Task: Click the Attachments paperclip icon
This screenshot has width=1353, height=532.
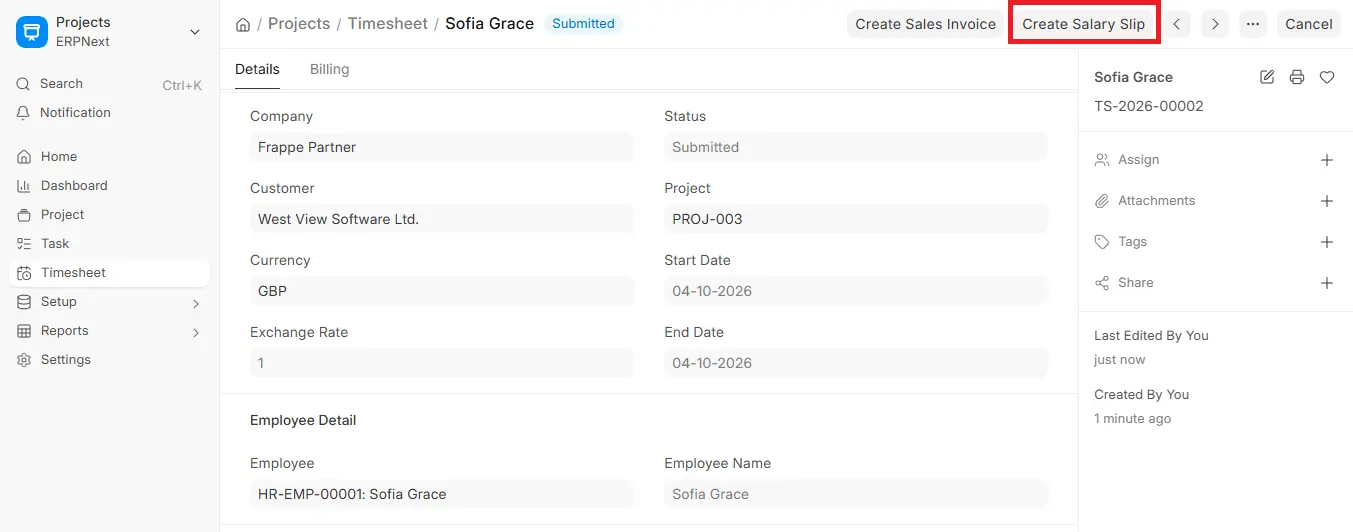Action: click(1102, 201)
